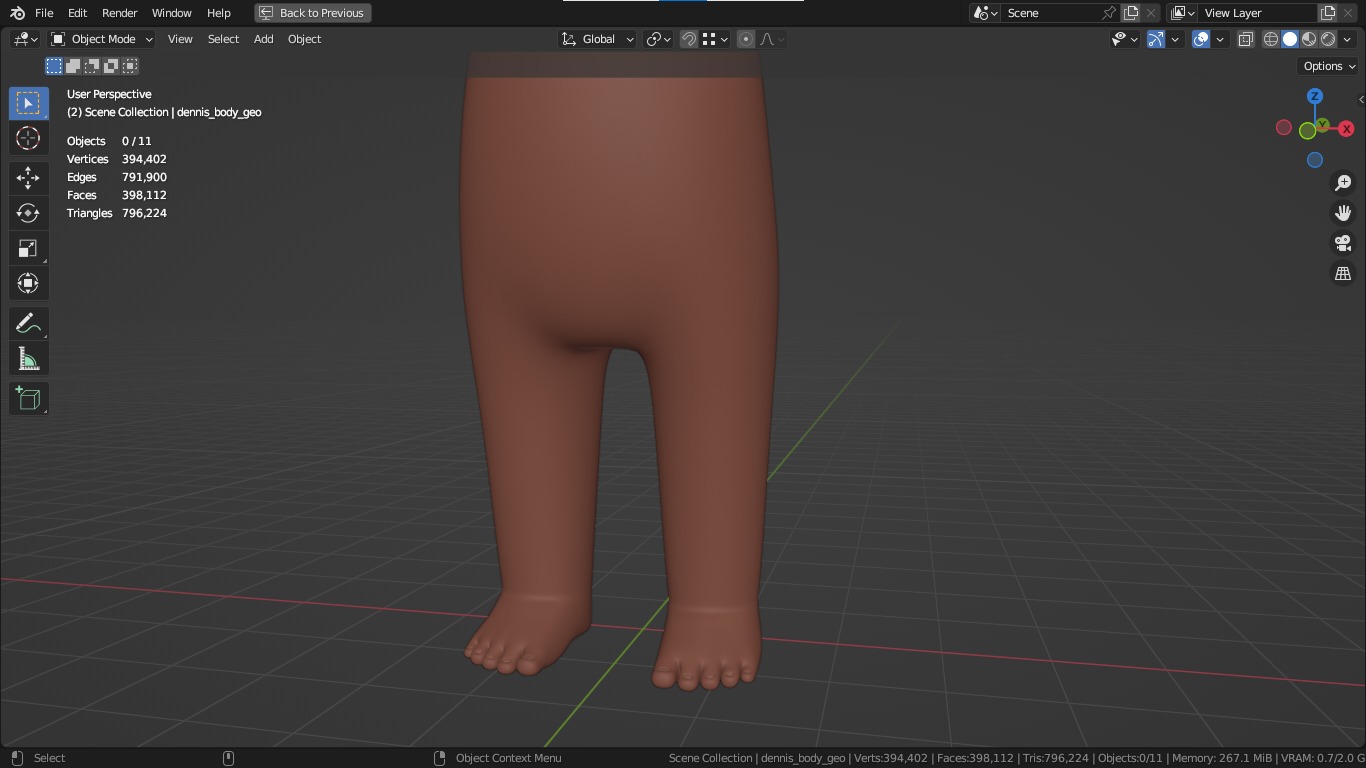This screenshot has height=768, width=1366.
Task: Set selection mode to Invert
Action: pos(111,66)
